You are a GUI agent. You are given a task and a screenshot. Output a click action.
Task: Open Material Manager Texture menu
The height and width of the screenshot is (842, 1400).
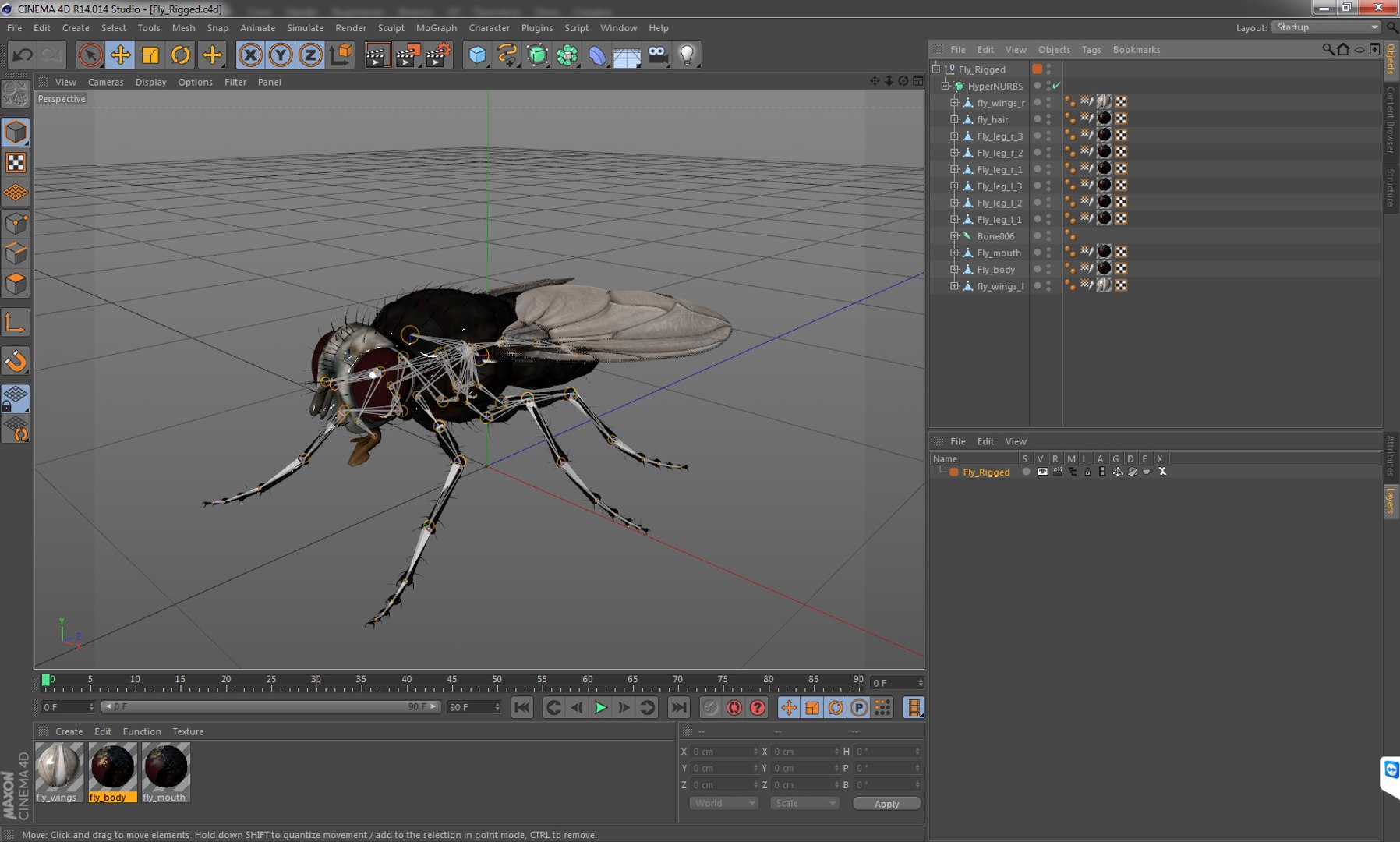(188, 731)
